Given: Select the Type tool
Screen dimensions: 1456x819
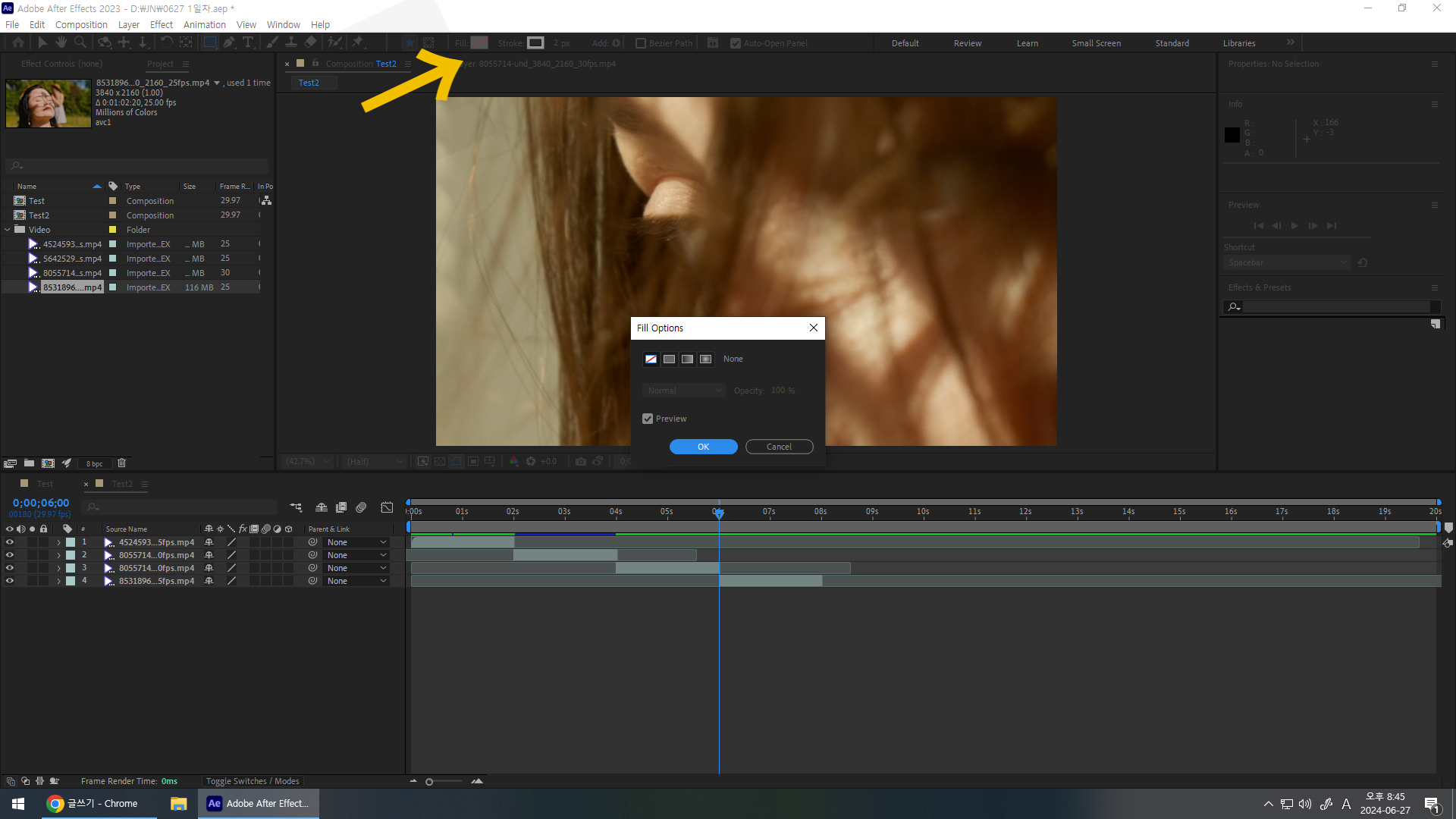Looking at the screenshot, I should coord(247,42).
